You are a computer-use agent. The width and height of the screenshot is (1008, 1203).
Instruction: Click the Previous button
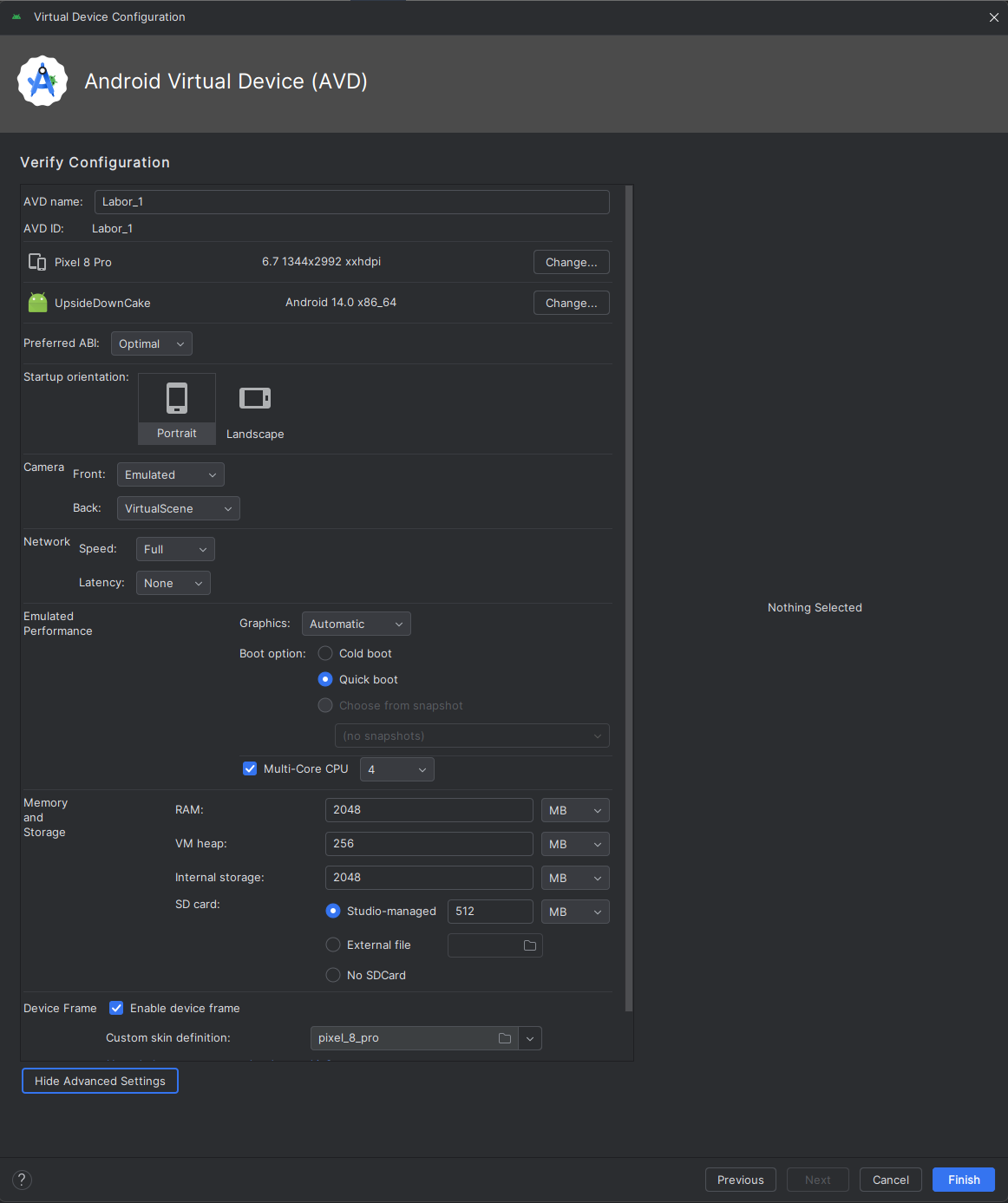tap(741, 1180)
